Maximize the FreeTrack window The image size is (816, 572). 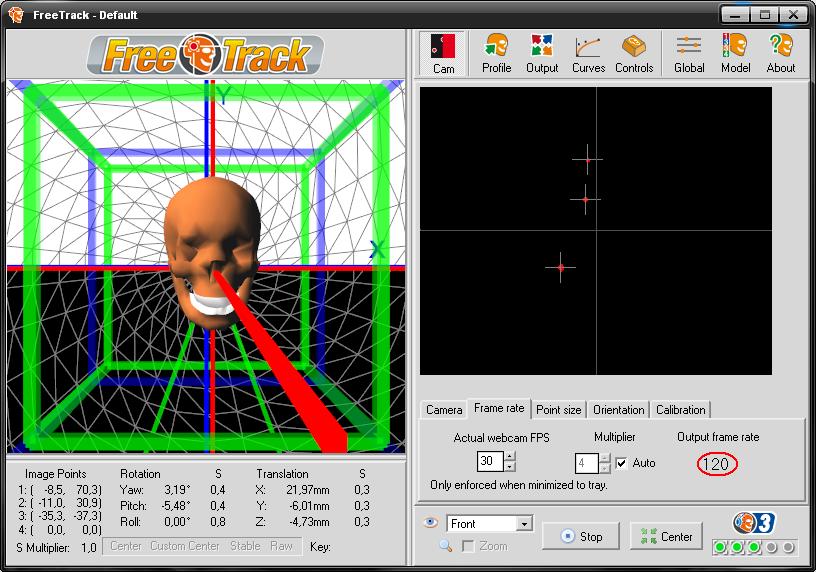764,15
